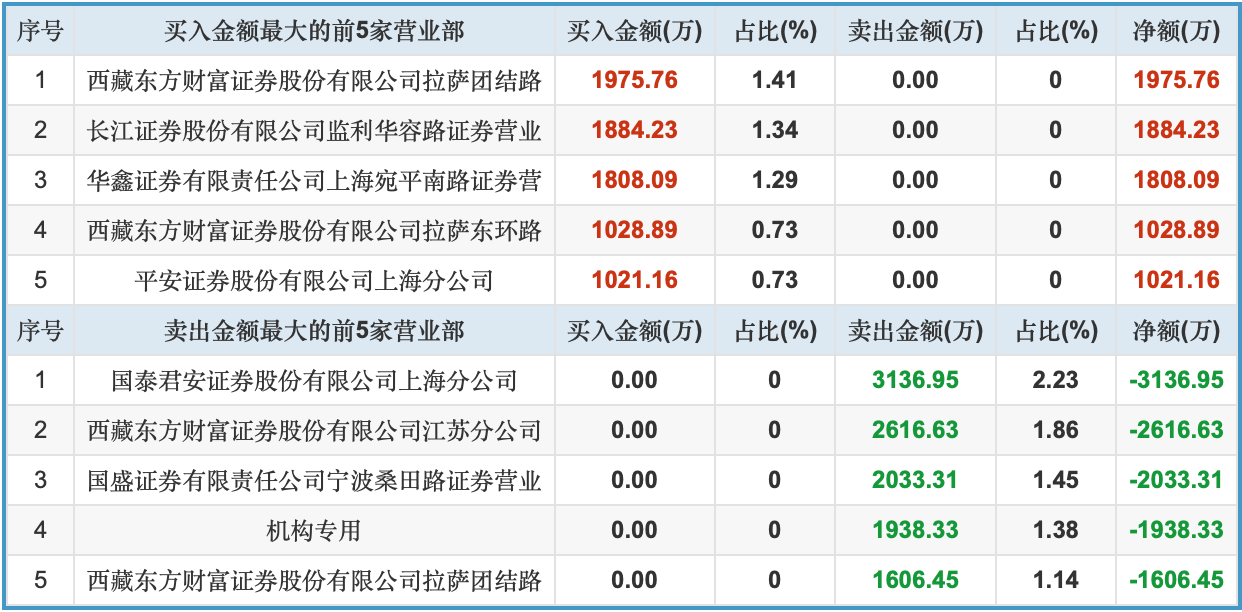Click net amount 1975.76 in 净额 column
1242x612 pixels.
[1177, 80]
